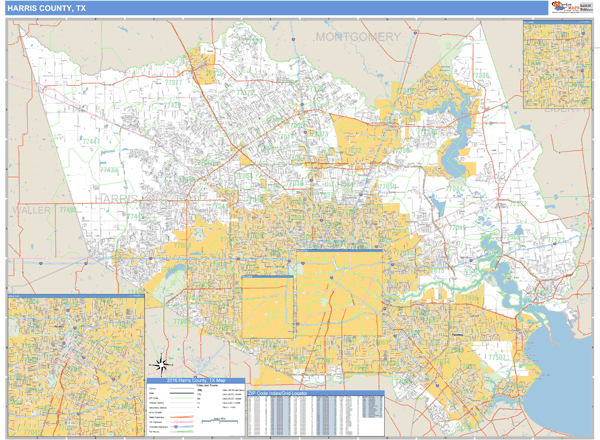Open the downtown Houston inset map
This screenshot has width=600, height=440.
click(x=76, y=365)
